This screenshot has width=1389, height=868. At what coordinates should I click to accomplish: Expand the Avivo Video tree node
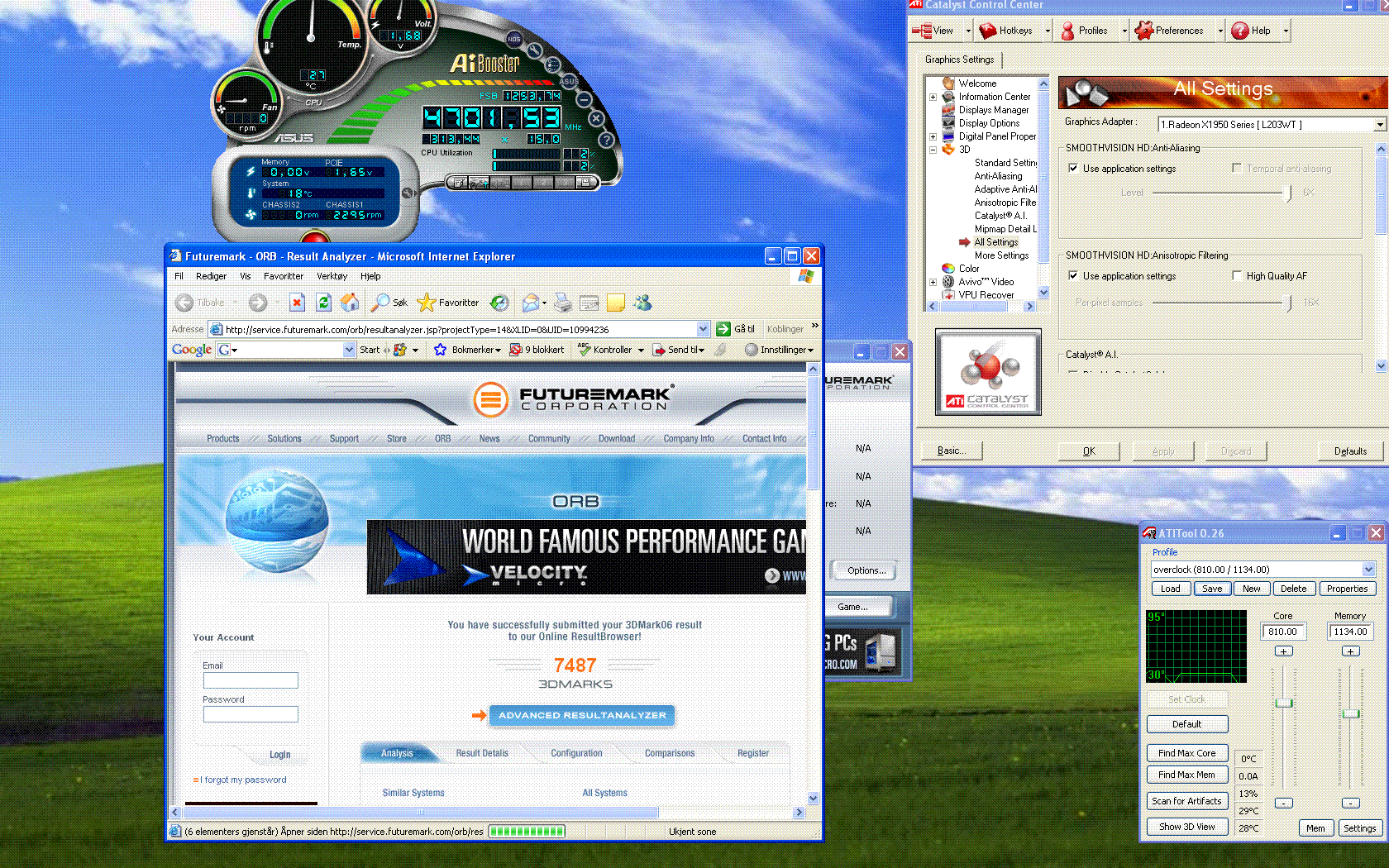[933, 282]
